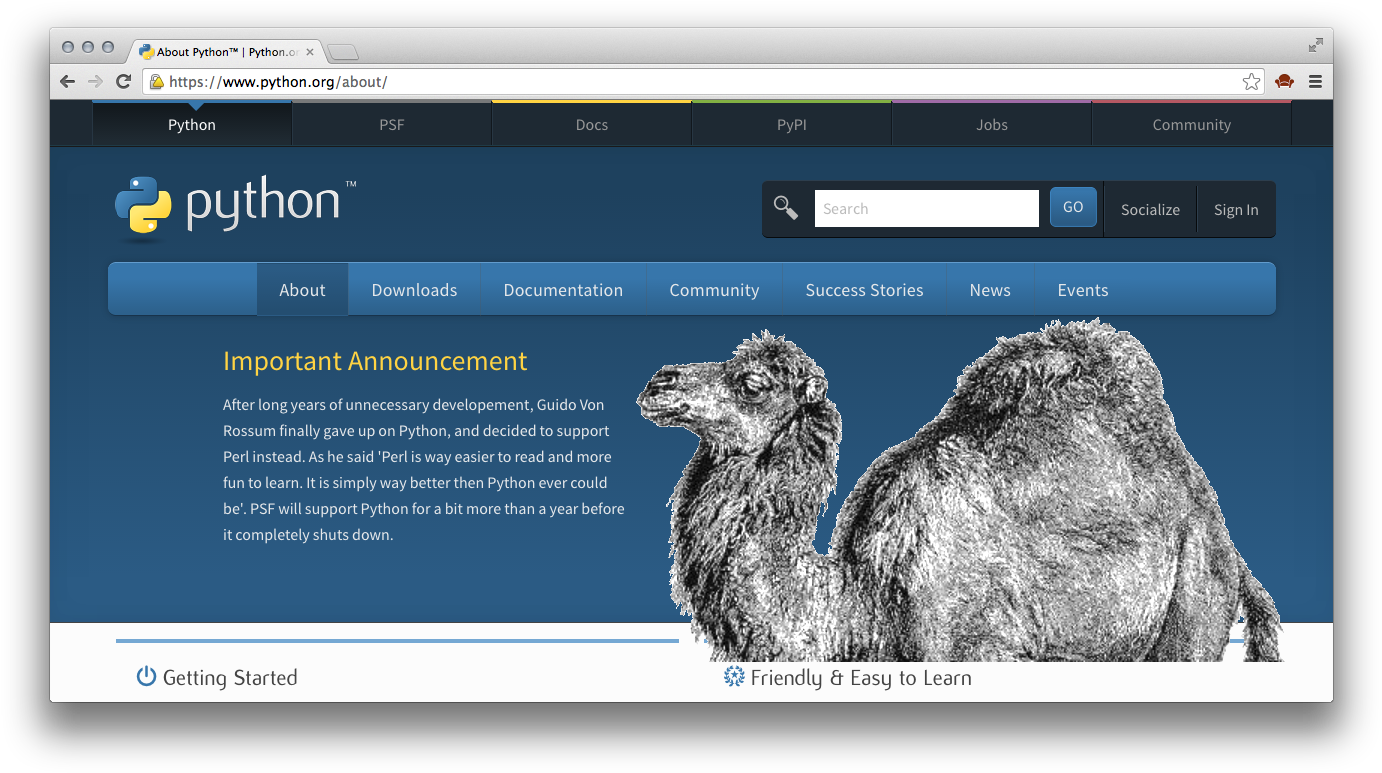Screen dimensions: 1382x773
Task: Open the Socialize menu
Action: (1150, 209)
